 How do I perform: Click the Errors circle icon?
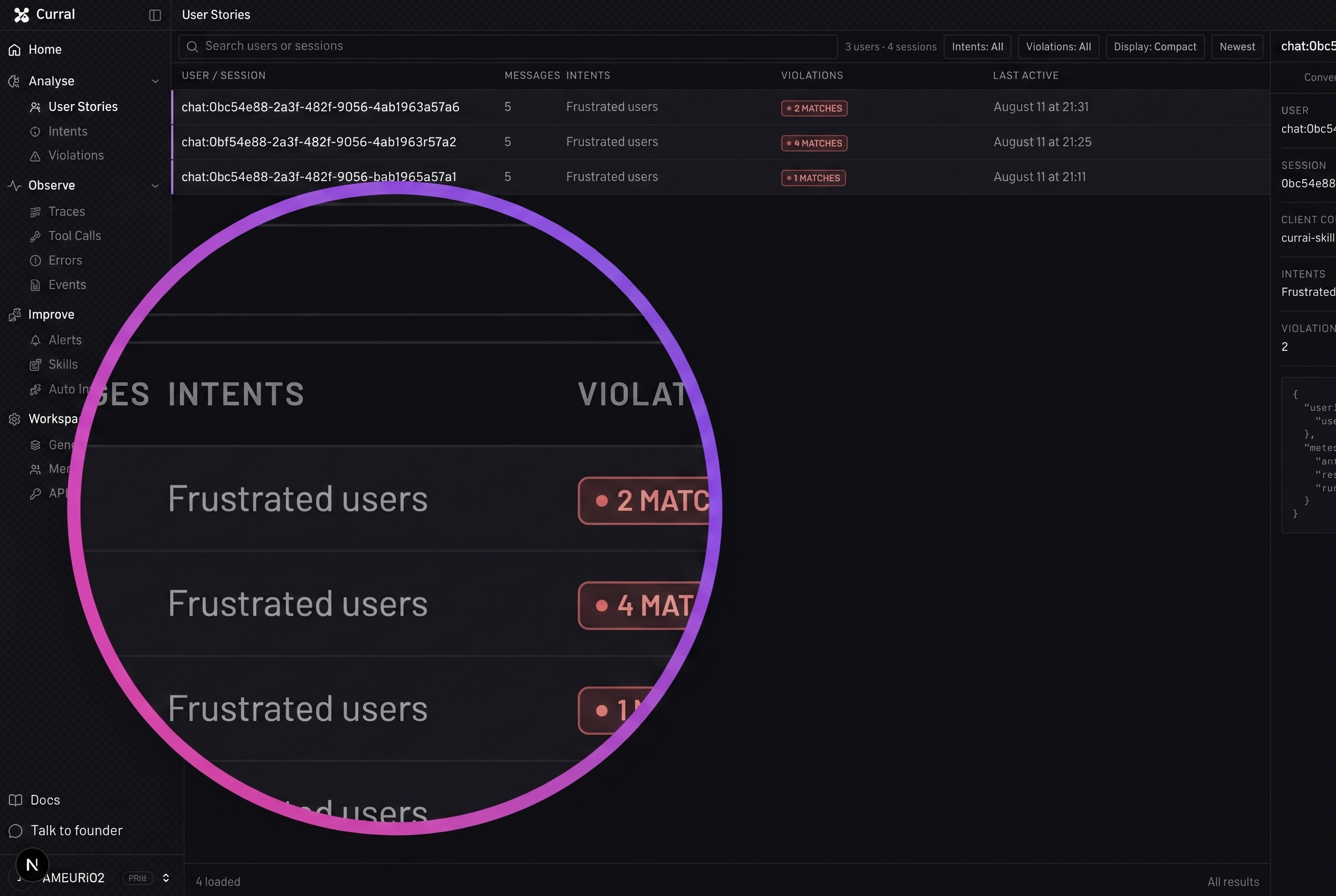35,260
